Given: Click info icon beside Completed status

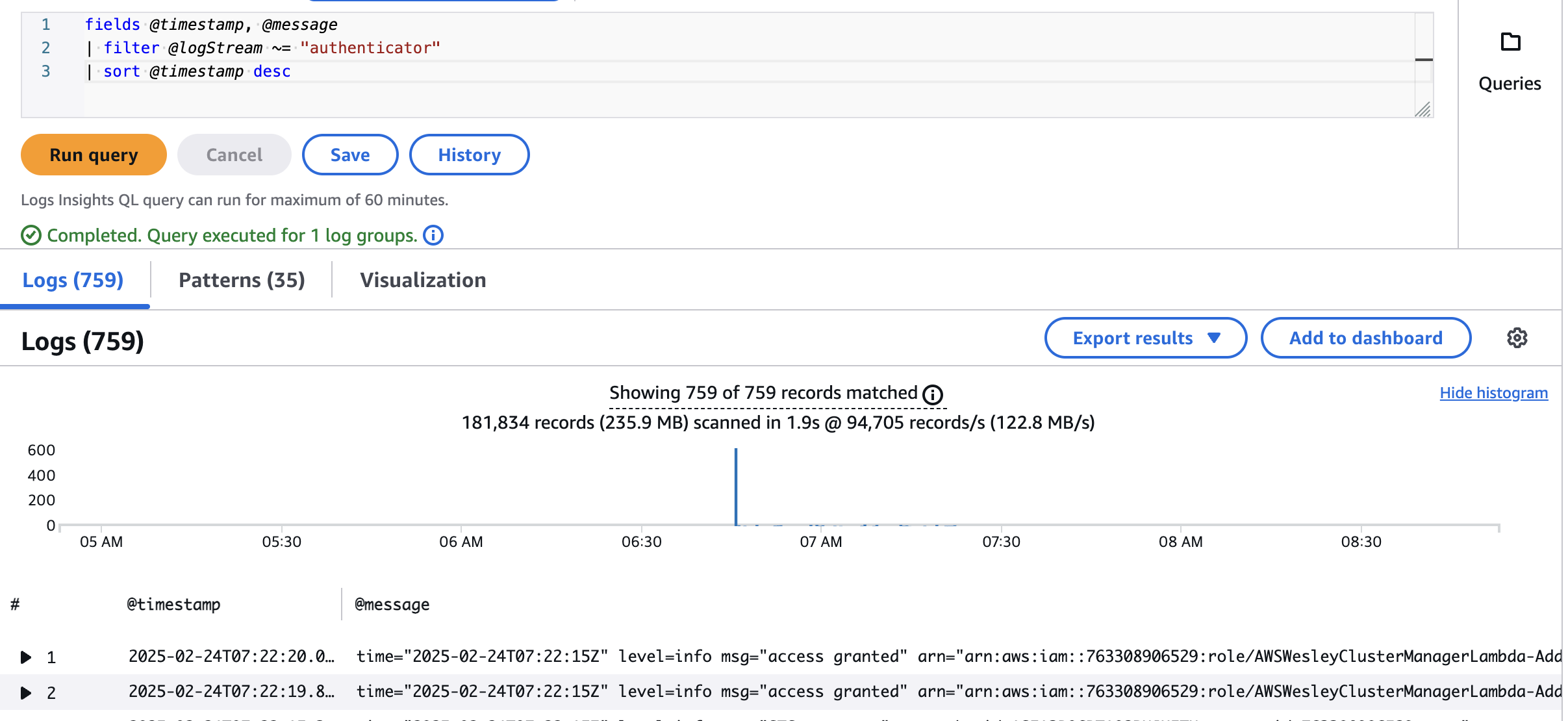Looking at the screenshot, I should [x=433, y=235].
